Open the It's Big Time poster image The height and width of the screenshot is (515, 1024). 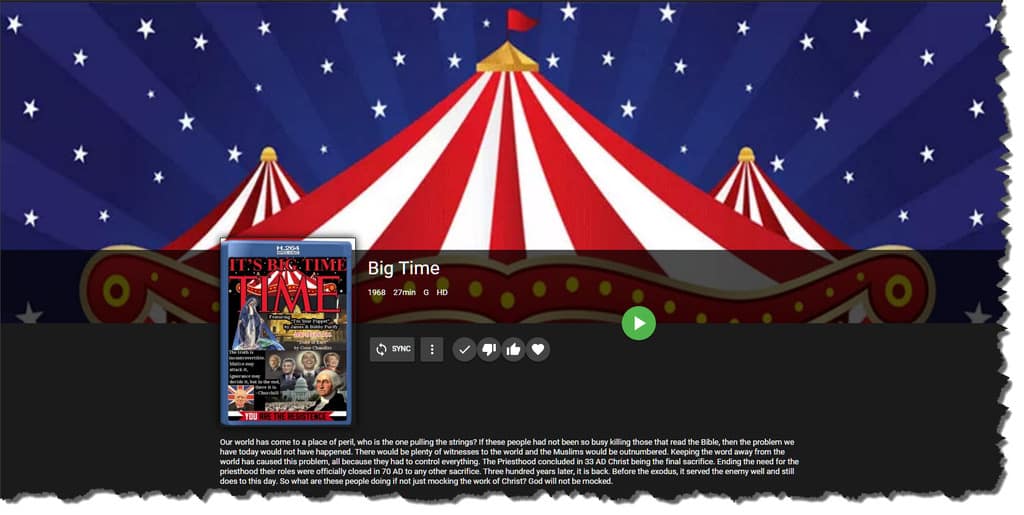(288, 332)
